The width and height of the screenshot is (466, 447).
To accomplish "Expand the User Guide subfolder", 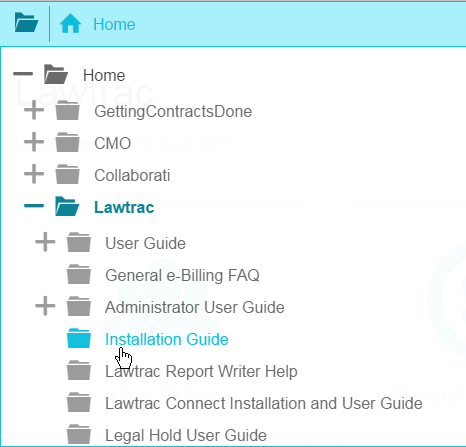I will (x=45, y=242).
